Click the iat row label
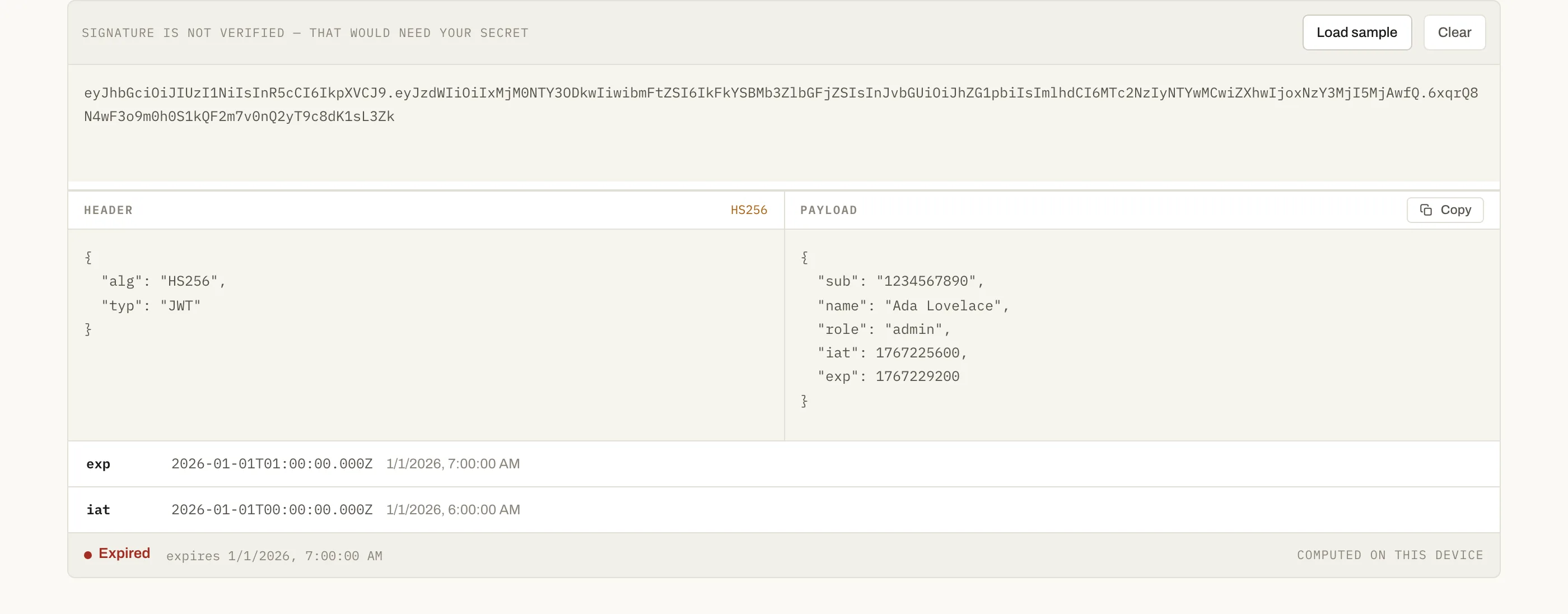This screenshot has height=614, width=1568. (x=98, y=510)
